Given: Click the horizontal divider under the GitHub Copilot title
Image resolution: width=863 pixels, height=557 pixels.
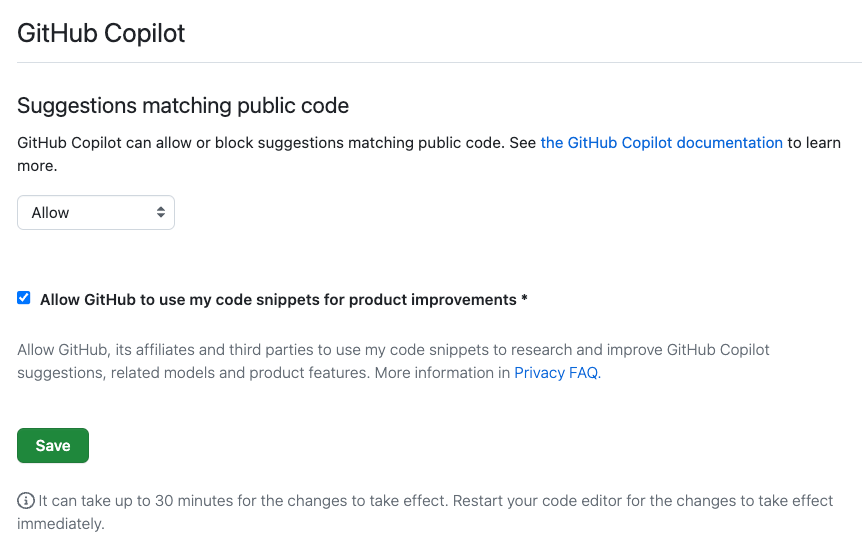Looking at the screenshot, I should tap(440, 62).
